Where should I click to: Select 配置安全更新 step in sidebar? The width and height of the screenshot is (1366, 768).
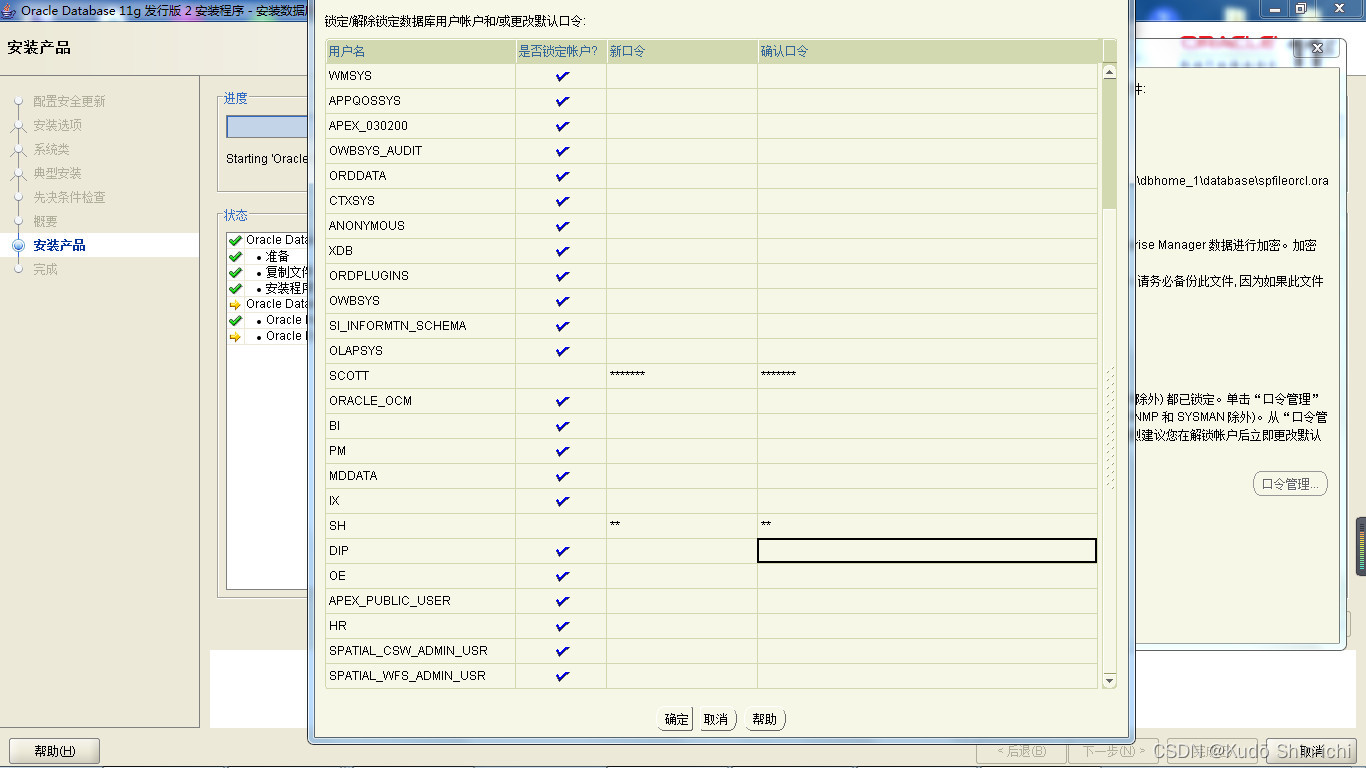69,101
